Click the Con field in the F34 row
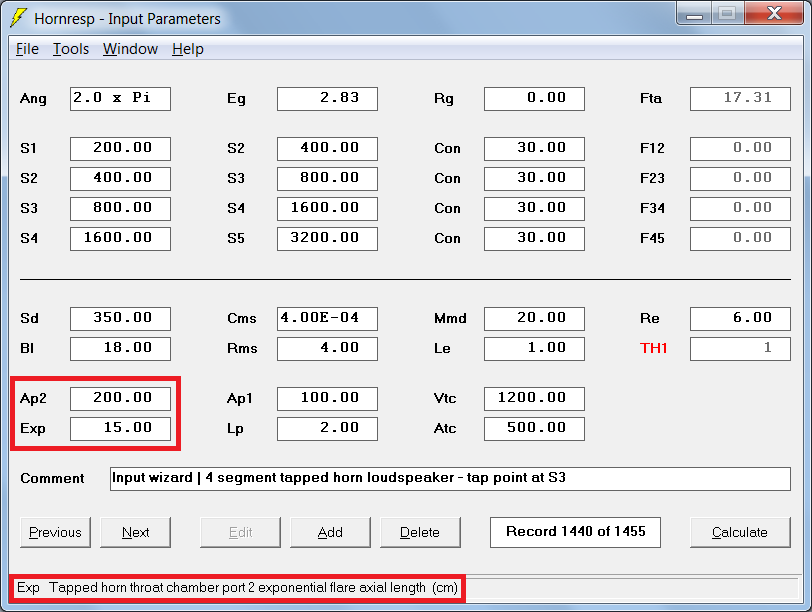The image size is (812, 612). tap(534, 209)
